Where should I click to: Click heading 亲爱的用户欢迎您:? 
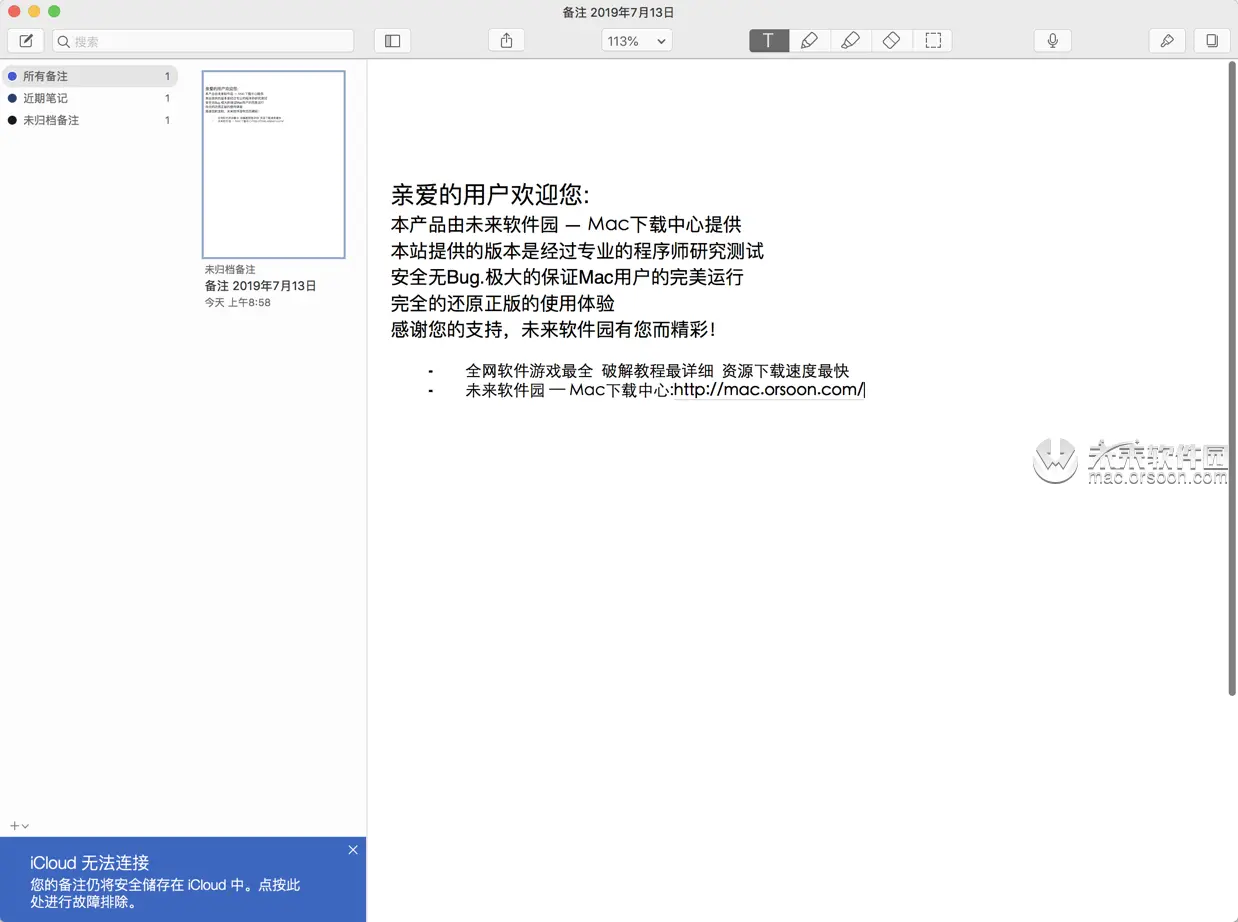point(490,194)
